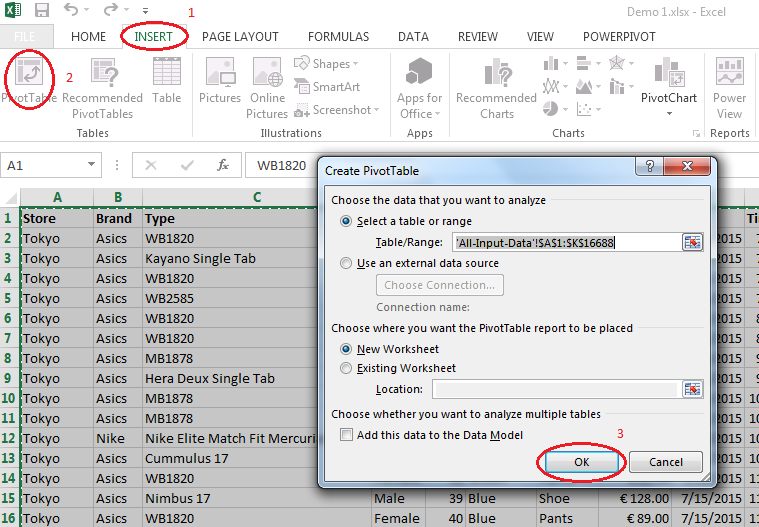Viewport: 759px width, 527px height.
Task: Click the Excel application icon
Action: 13,10
